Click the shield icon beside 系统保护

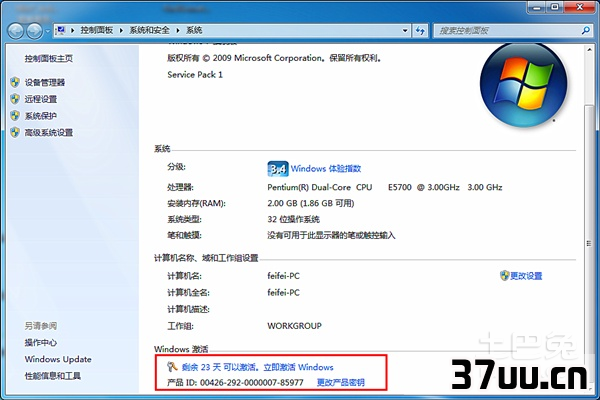click(15, 115)
